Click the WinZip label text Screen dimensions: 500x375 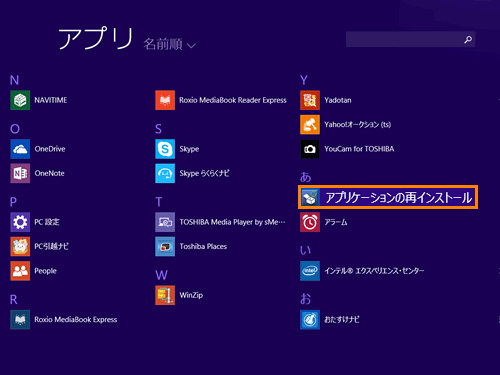[191, 295]
